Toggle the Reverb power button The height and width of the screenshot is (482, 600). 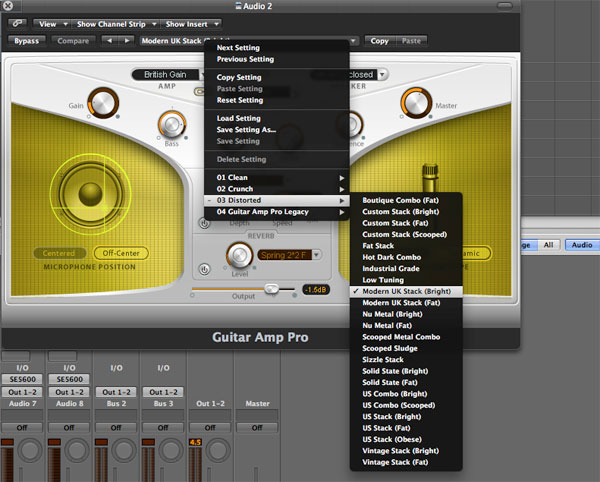(x=204, y=269)
